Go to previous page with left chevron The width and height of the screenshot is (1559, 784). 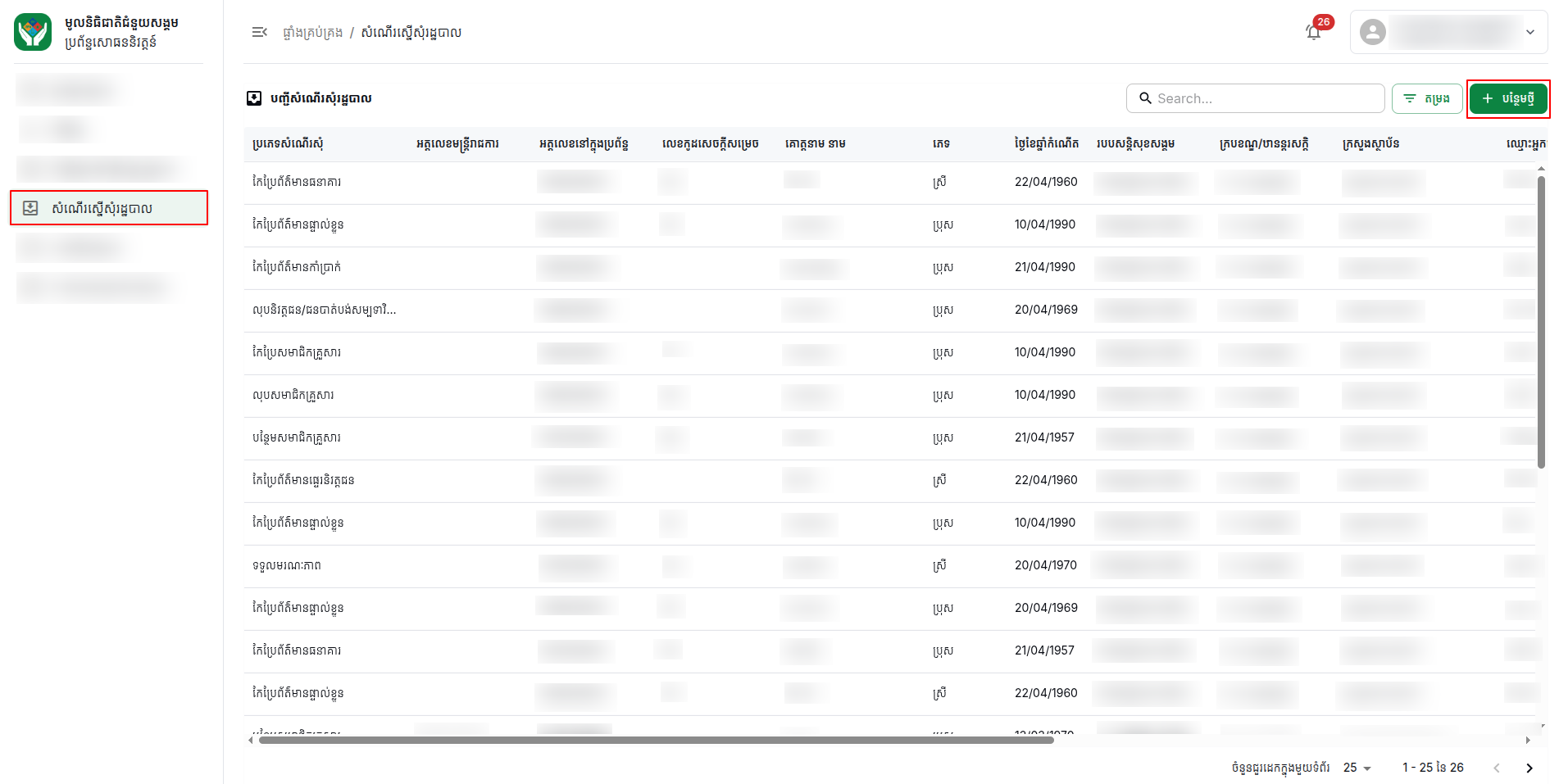coord(1497,768)
